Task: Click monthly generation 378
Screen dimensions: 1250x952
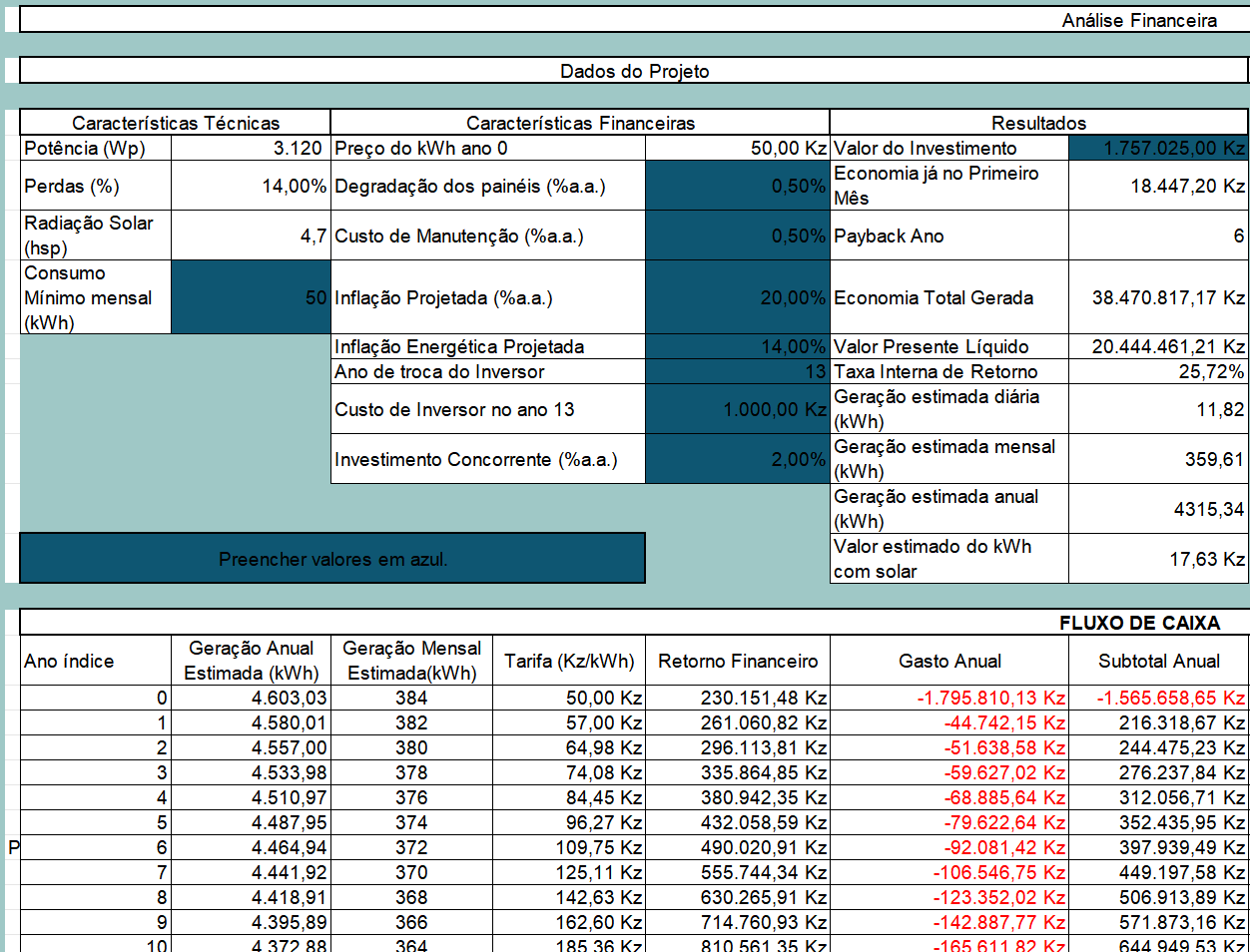Action: pos(411,772)
